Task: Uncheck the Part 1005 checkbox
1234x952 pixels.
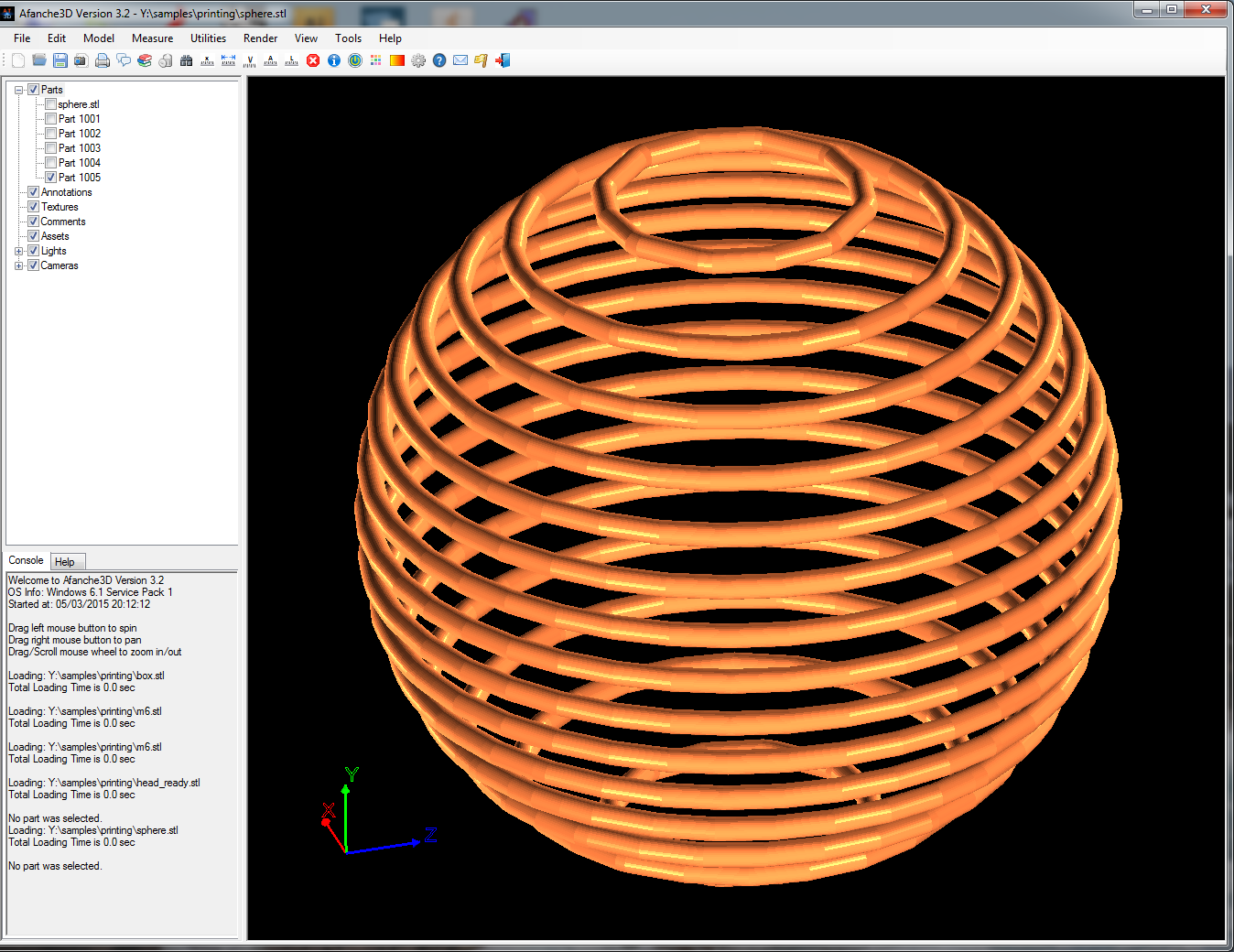Action: [51, 178]
